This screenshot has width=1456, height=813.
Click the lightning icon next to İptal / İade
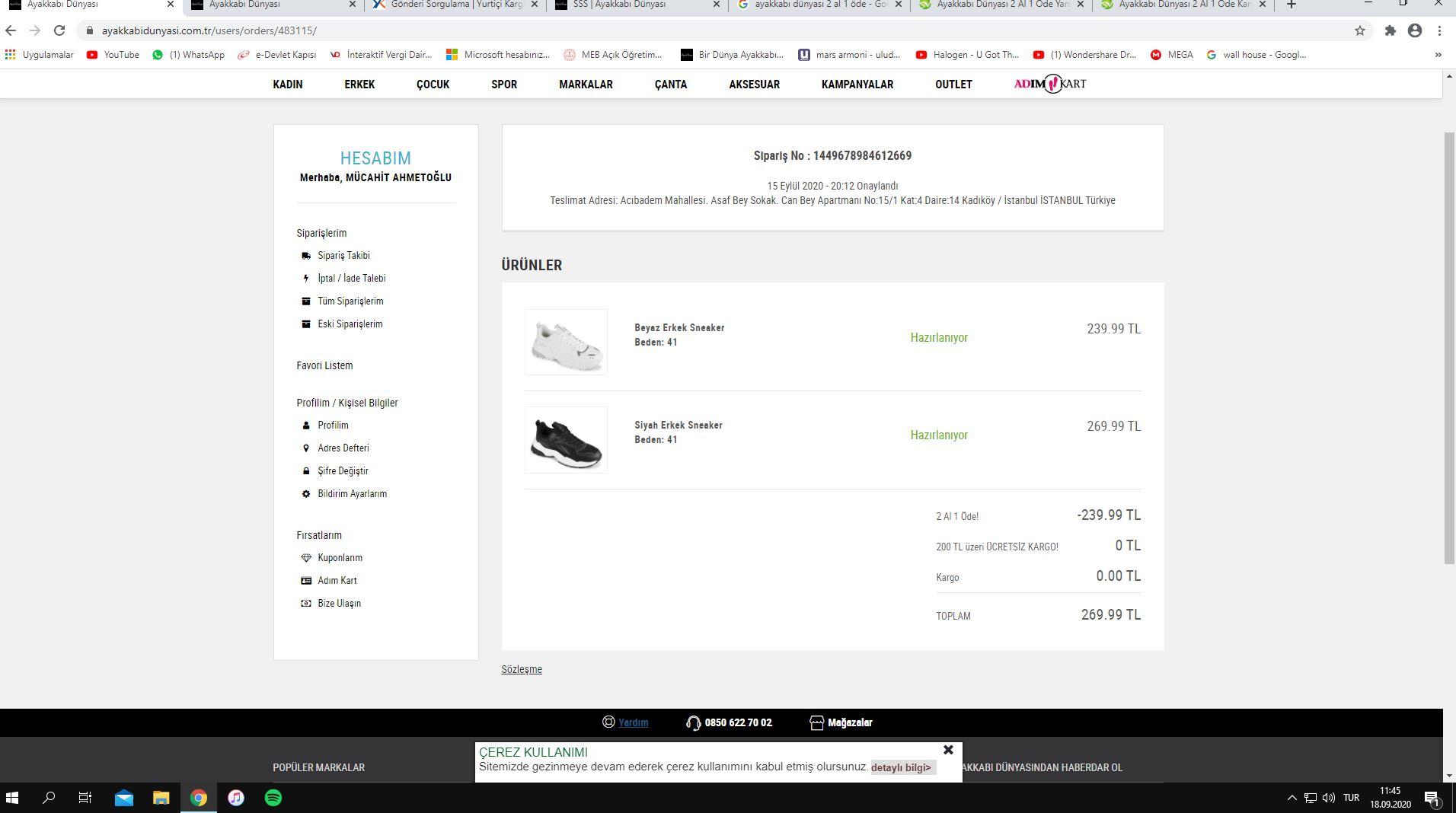coord(306,279)
